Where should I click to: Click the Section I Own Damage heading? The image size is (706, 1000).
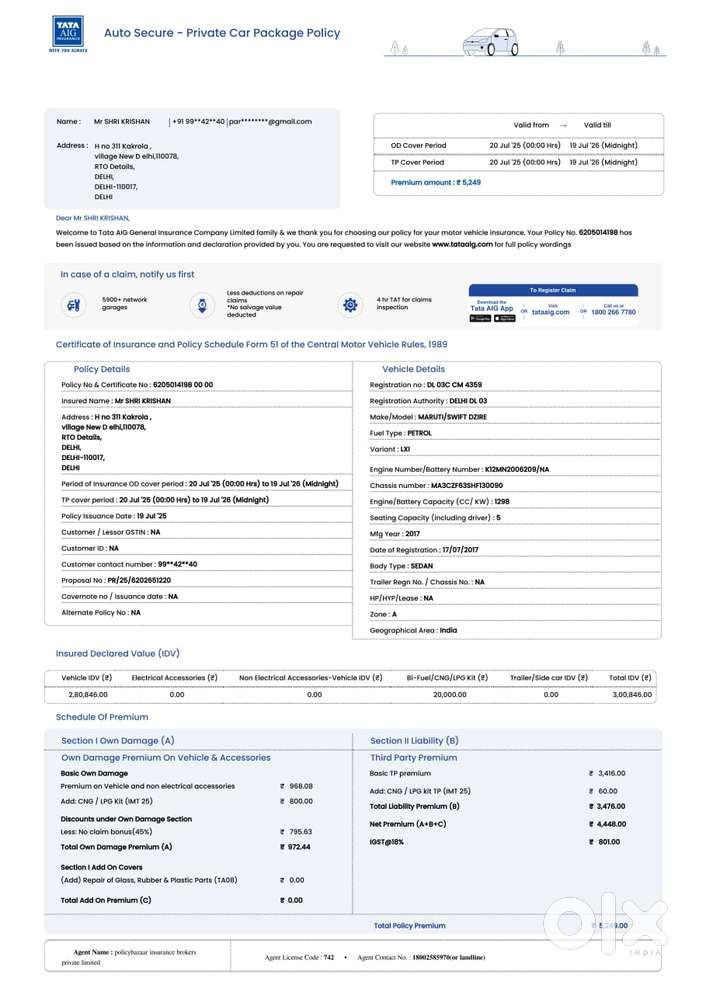tap(118, 740)
